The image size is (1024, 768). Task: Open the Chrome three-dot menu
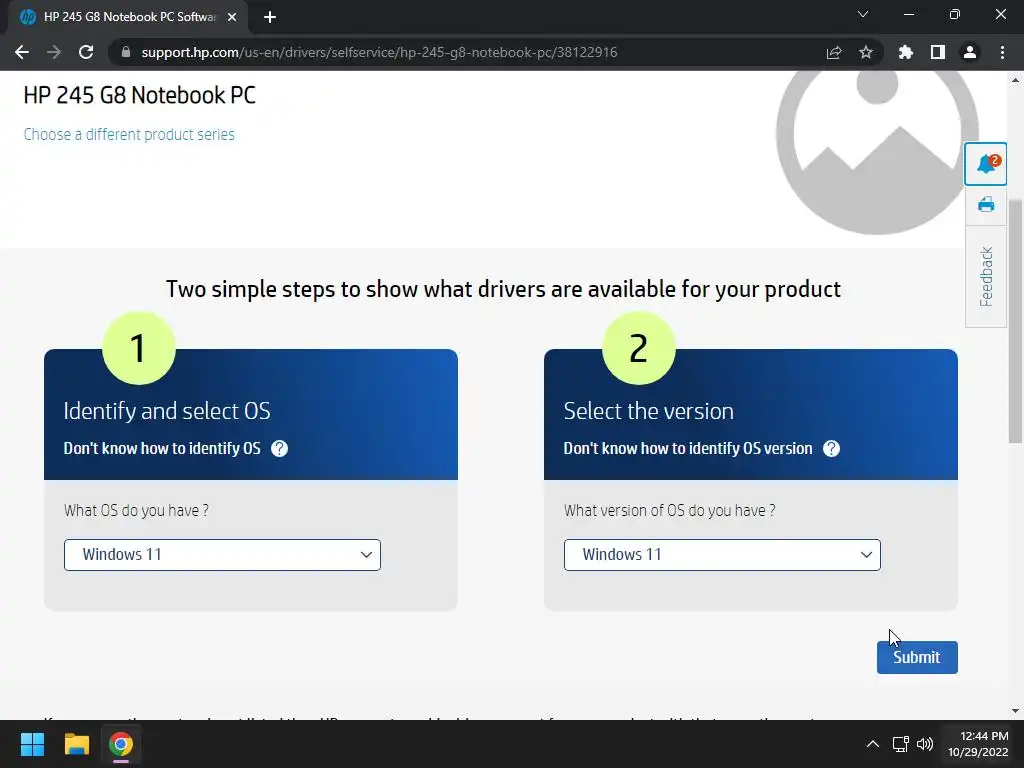[x=1002, y=52]
